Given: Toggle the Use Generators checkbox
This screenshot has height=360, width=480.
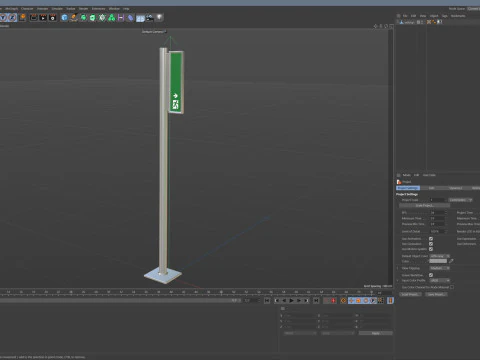Looking at the screenshot, I should coord(431,244).
